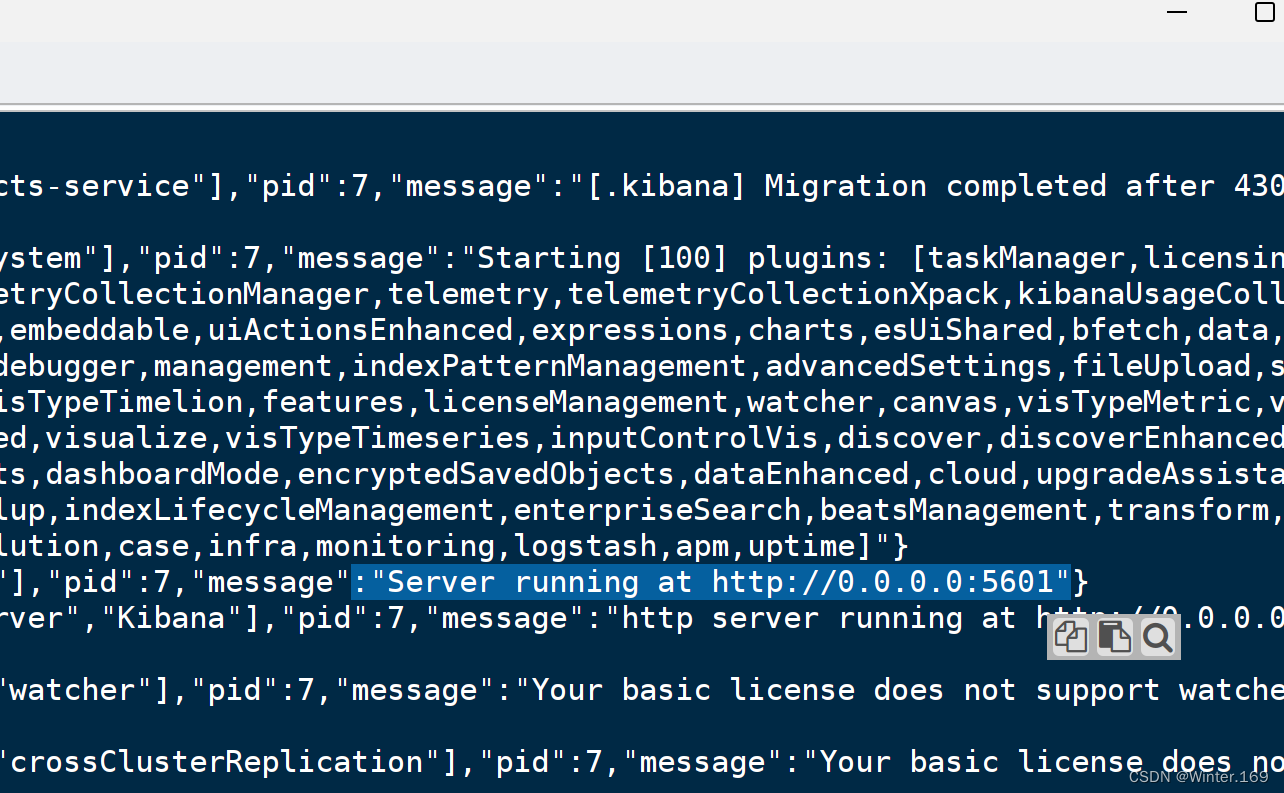1284x793 pixels.
Task: Click "Starting [100] plugins" message text
Action: pos(675,258)
